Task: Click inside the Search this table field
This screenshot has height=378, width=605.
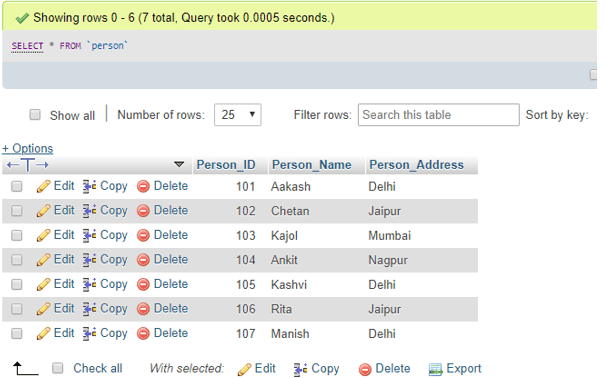Action: tap(439, 115)
